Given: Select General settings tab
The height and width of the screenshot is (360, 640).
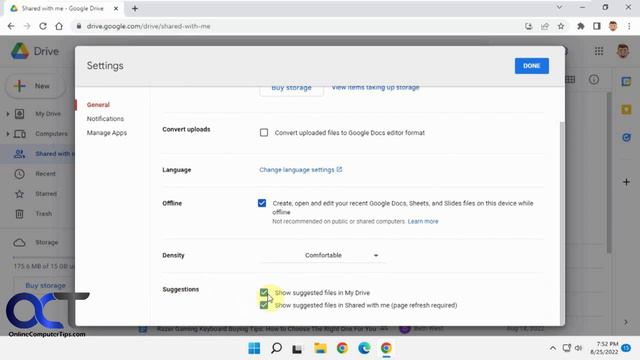Looking at the screenshot, I should click(98, 105).
